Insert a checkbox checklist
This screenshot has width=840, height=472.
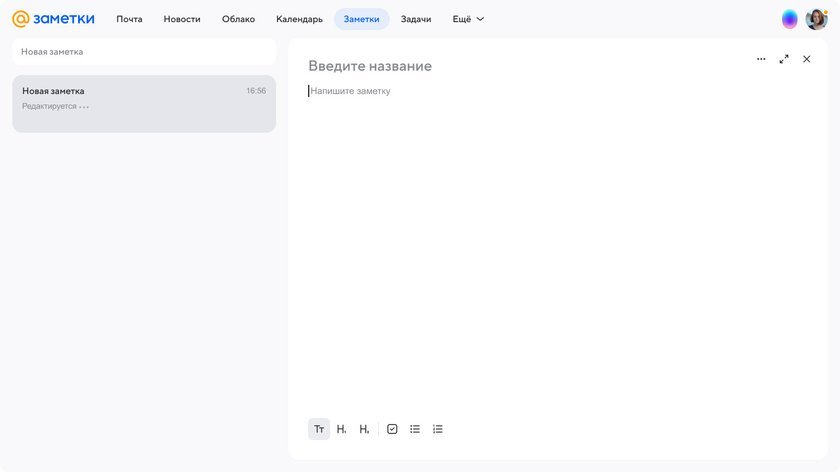pos(392,429)
